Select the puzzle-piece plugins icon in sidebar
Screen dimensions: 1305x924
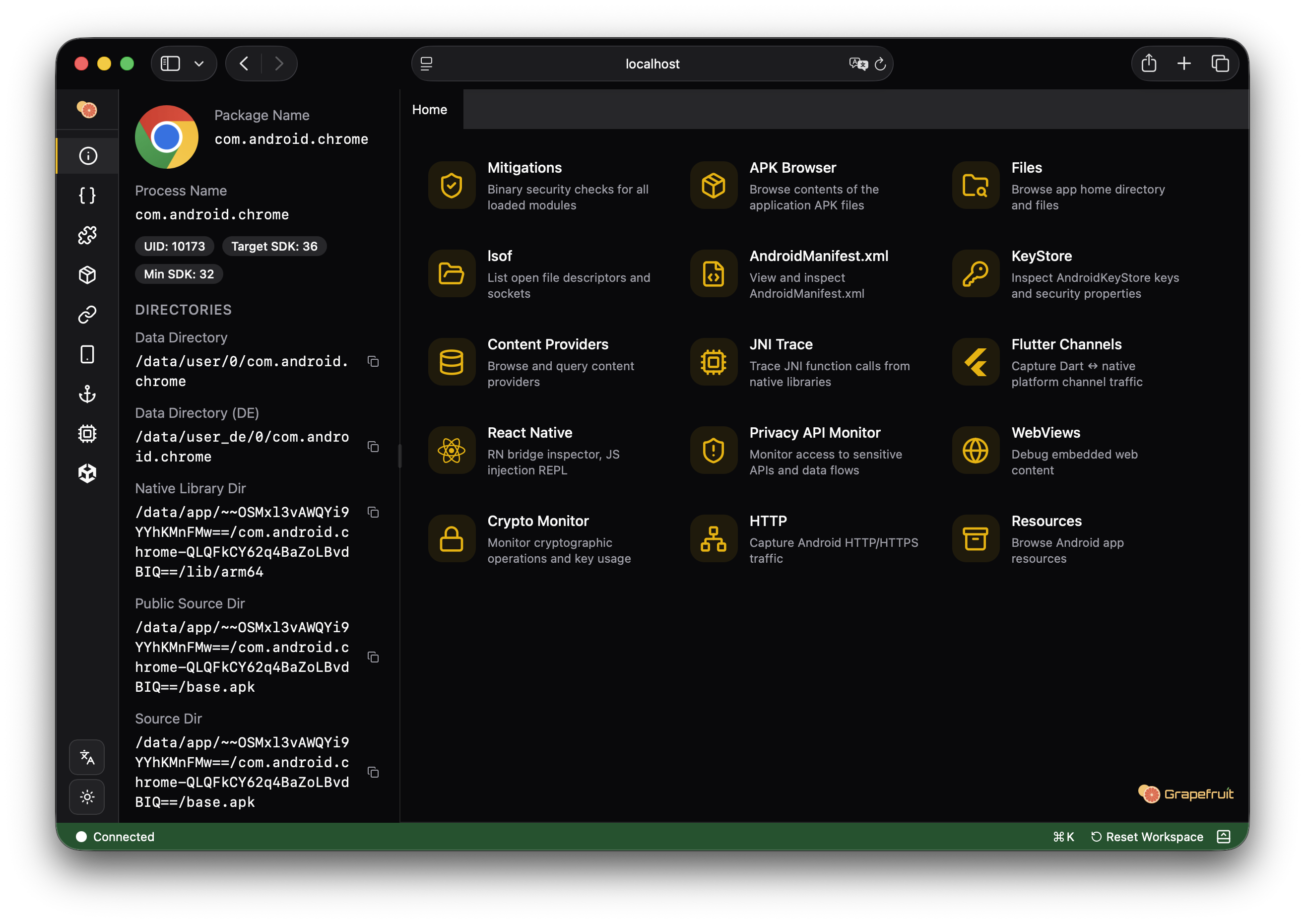tap(86, 234)
